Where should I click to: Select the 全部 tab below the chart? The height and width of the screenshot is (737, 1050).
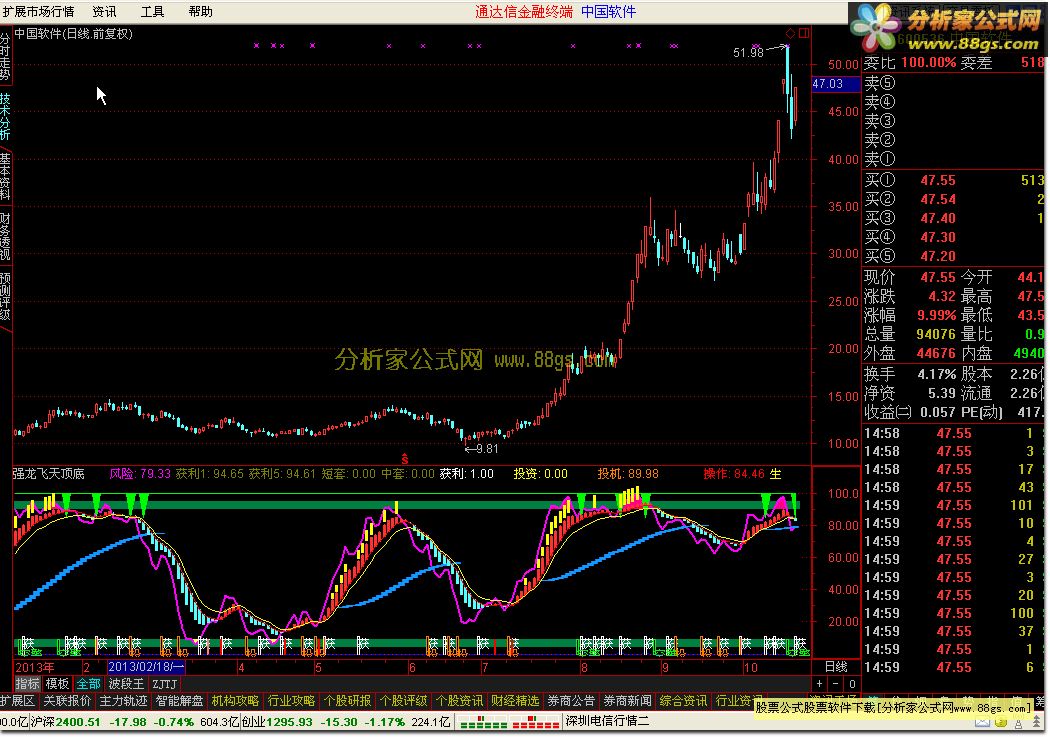88,684
